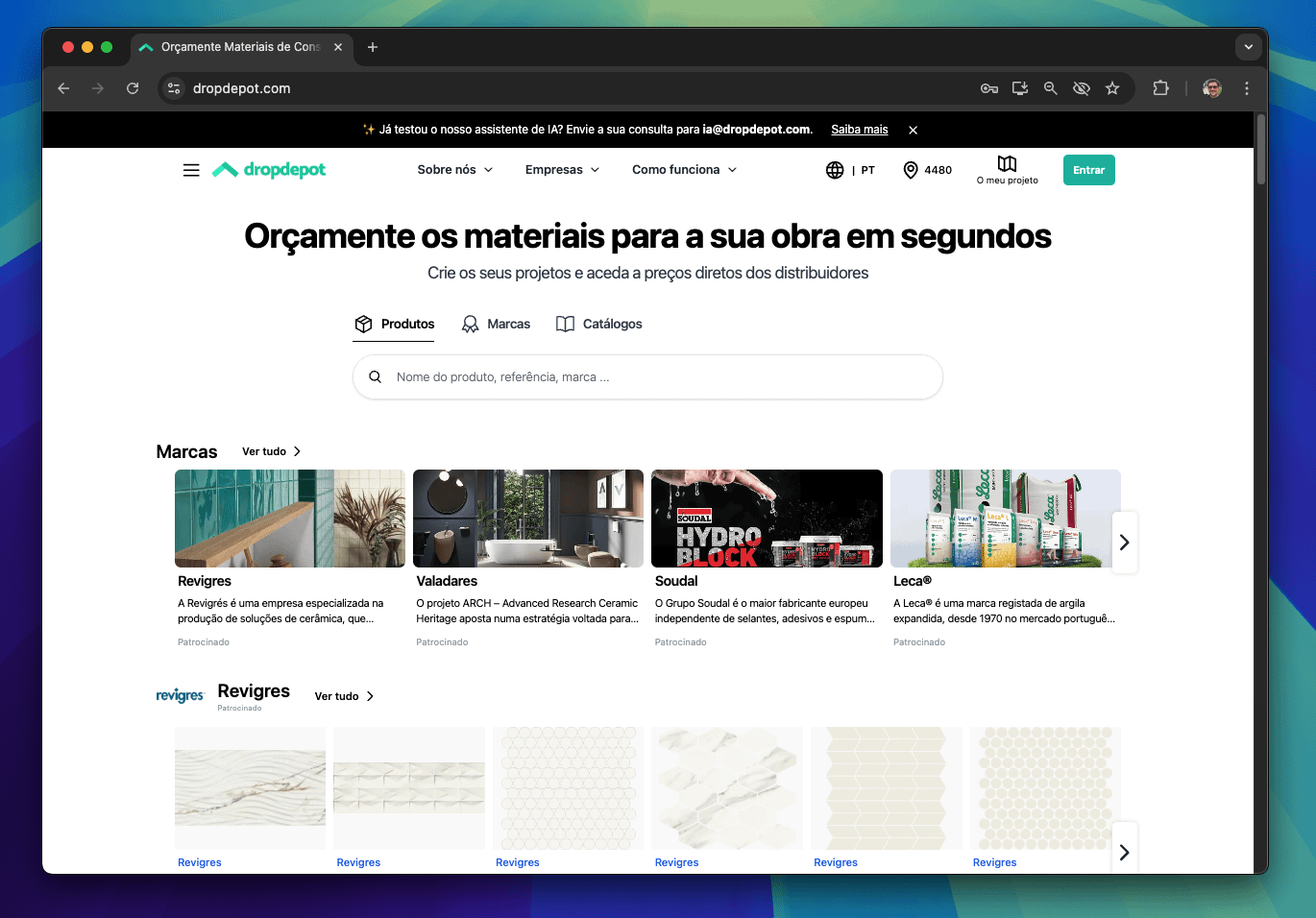Screen dimensions: 1316x918
Task: Open the Chrome three-dot menu
Action: [x=1247, y=88]
